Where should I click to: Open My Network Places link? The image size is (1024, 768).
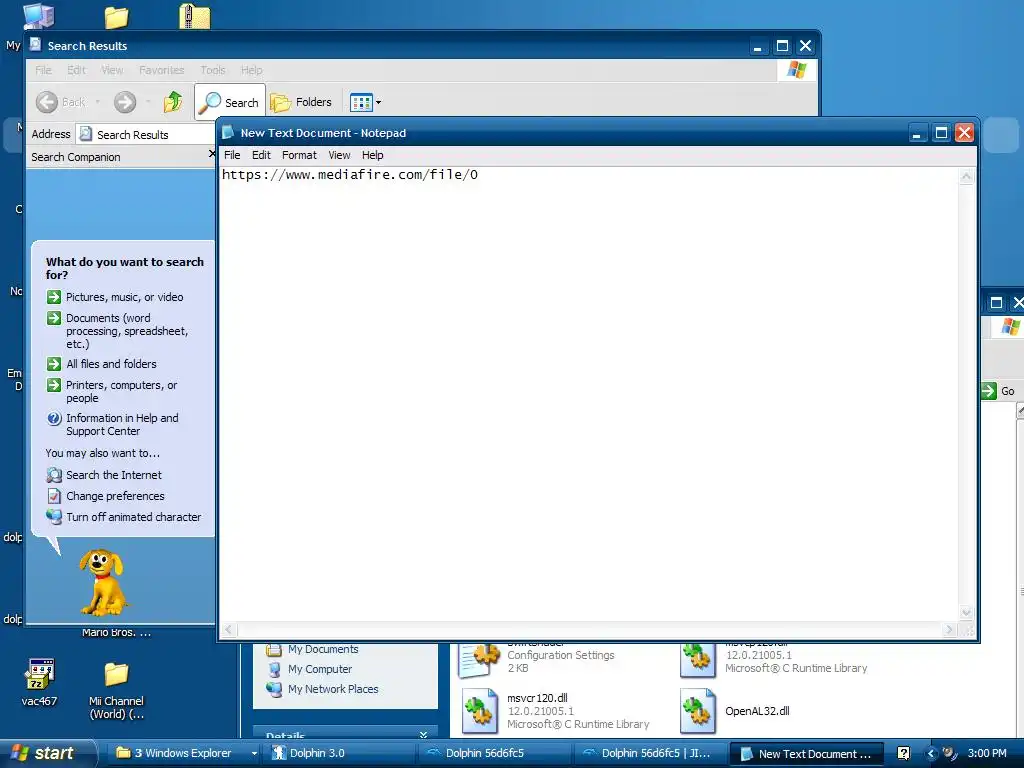point(332,689)
